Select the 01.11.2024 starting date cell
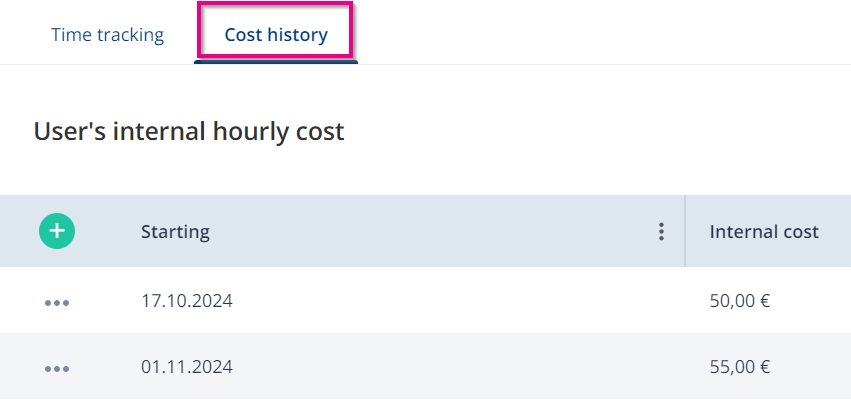 pyautogui.click(x=187, y=367)
